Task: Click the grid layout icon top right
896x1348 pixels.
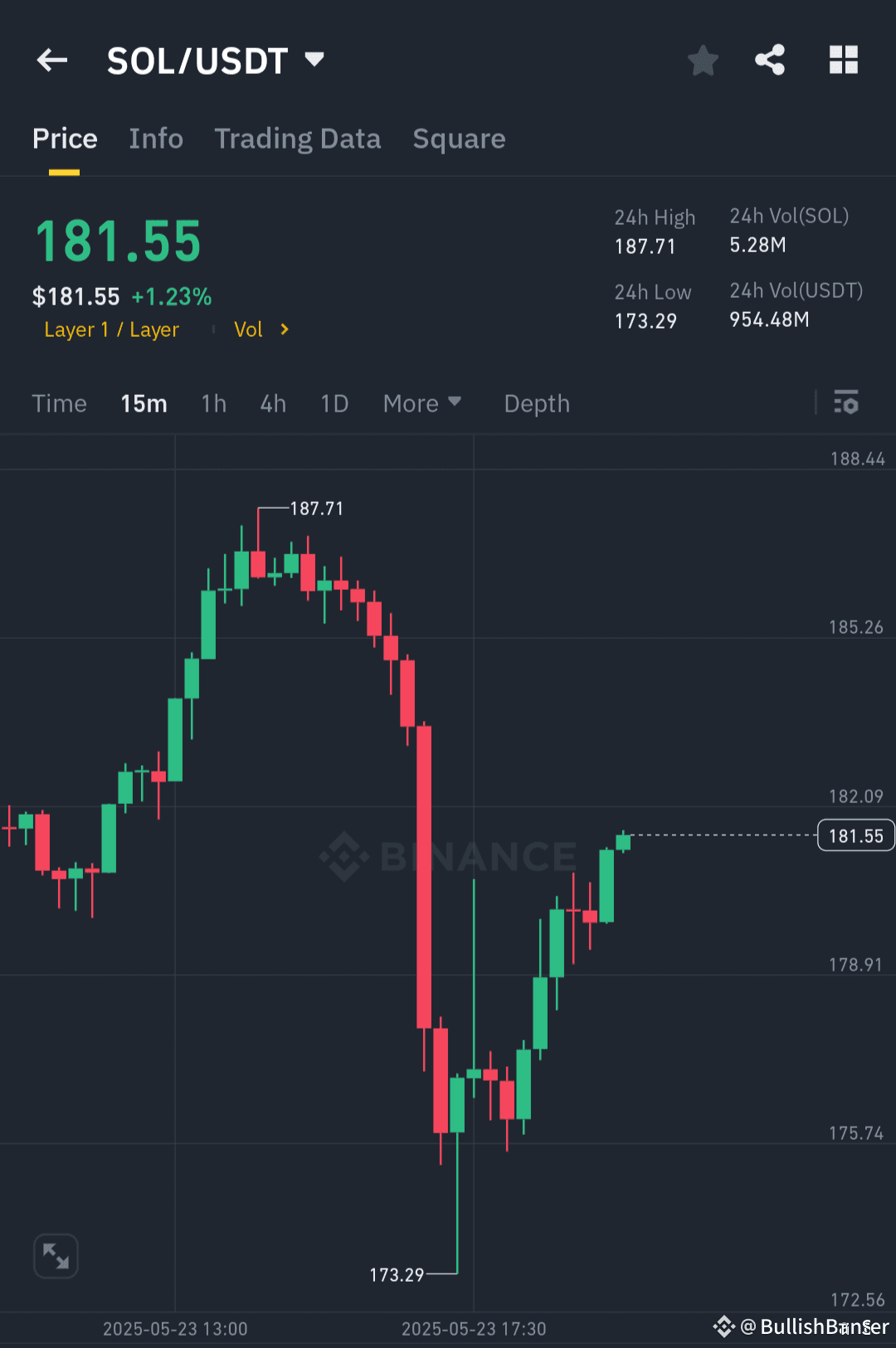Action: [843, 60]
